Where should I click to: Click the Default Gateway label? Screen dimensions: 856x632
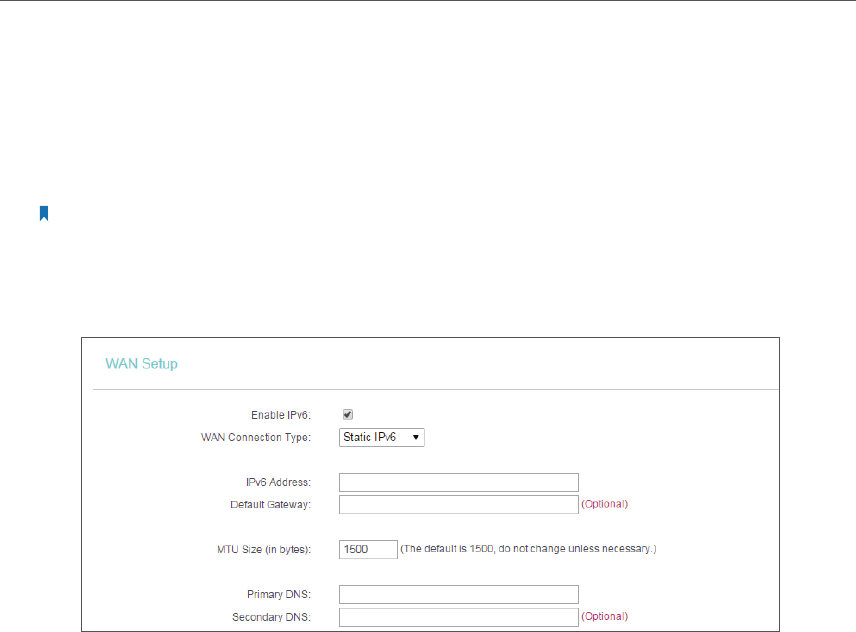(270, 505)
